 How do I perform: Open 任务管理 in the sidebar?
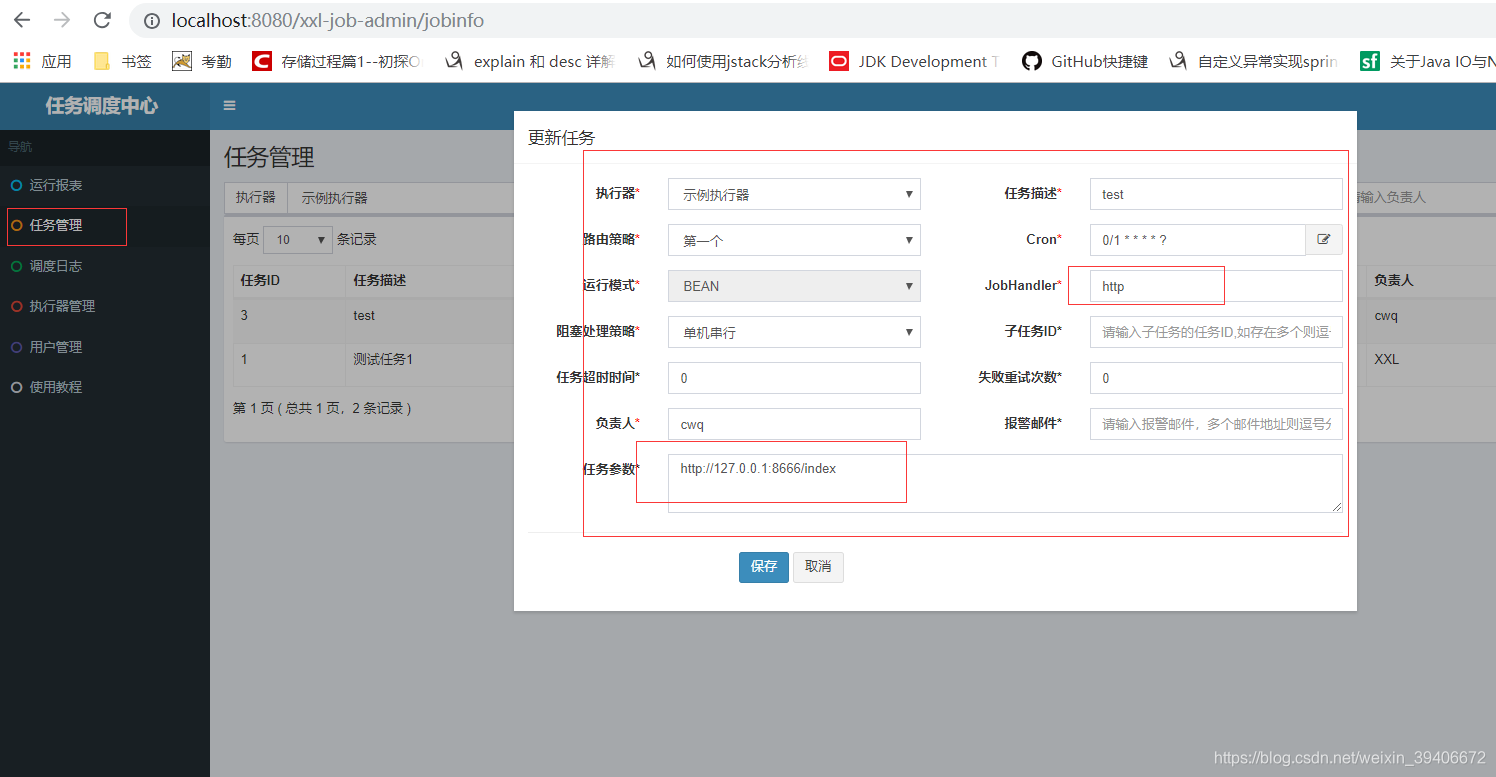pyautogui.click(x=105, y=226)
